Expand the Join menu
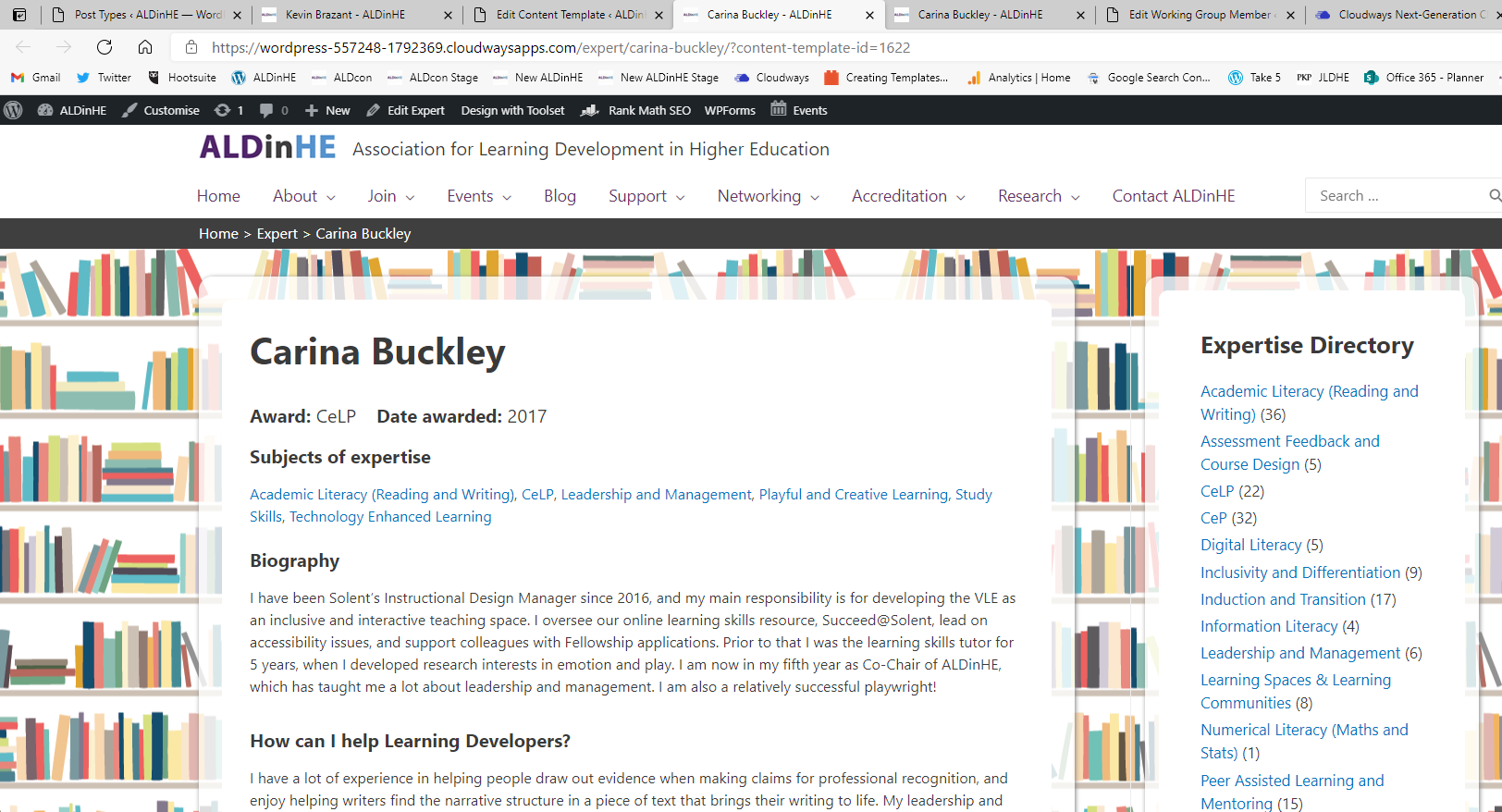This screenshot has height=812, width=1502. click(391, 196)
